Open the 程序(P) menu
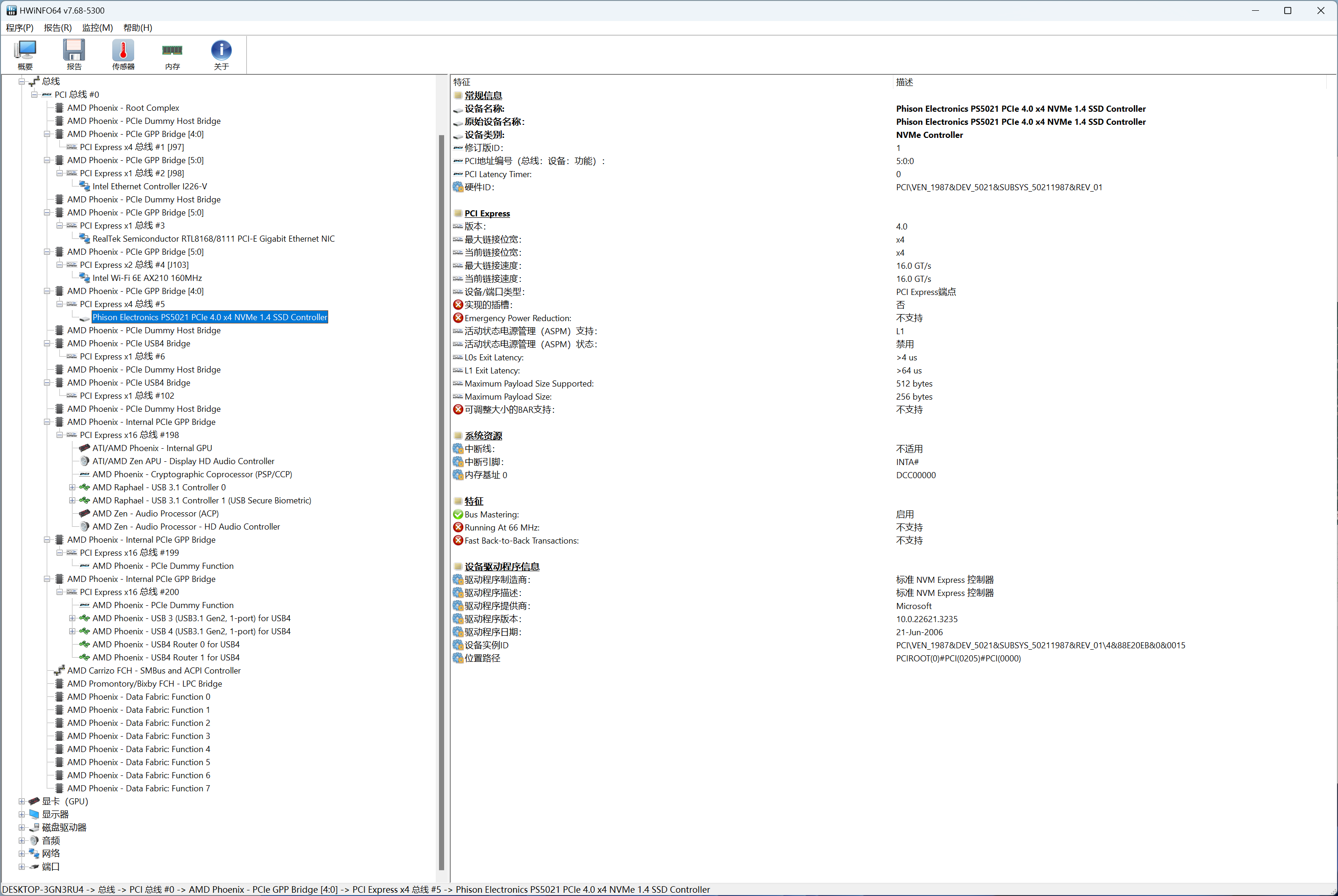Screen dimensions: 1338x896 [x=20, y=28]
